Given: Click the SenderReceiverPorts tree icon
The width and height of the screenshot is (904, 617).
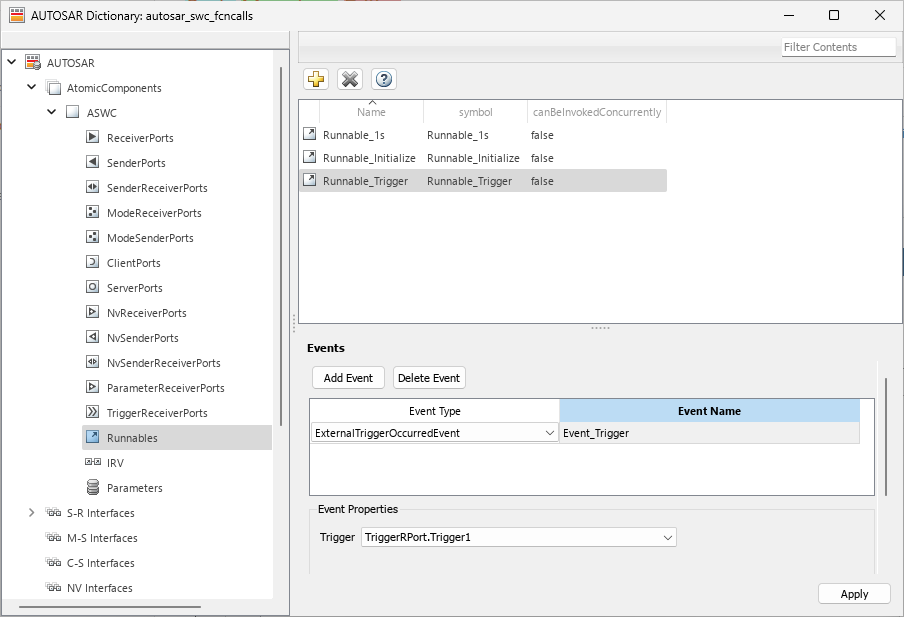Looking at the screenshot, I should pos(92,187).
